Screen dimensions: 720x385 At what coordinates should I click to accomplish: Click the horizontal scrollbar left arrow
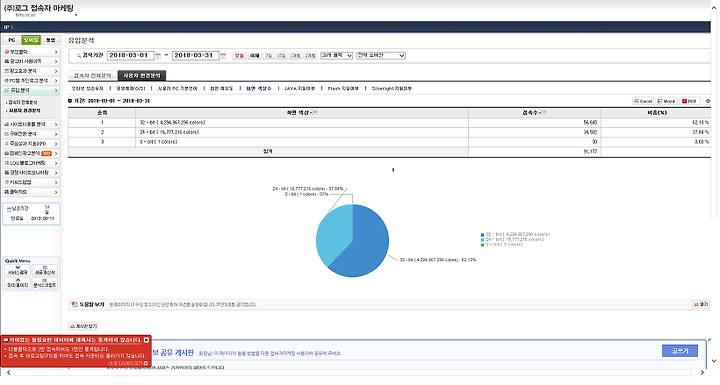click(8, 372)
